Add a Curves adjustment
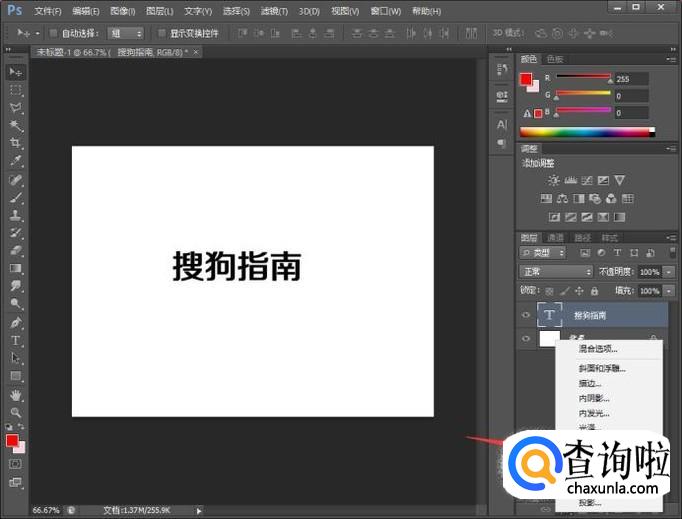 pos(587,180)
